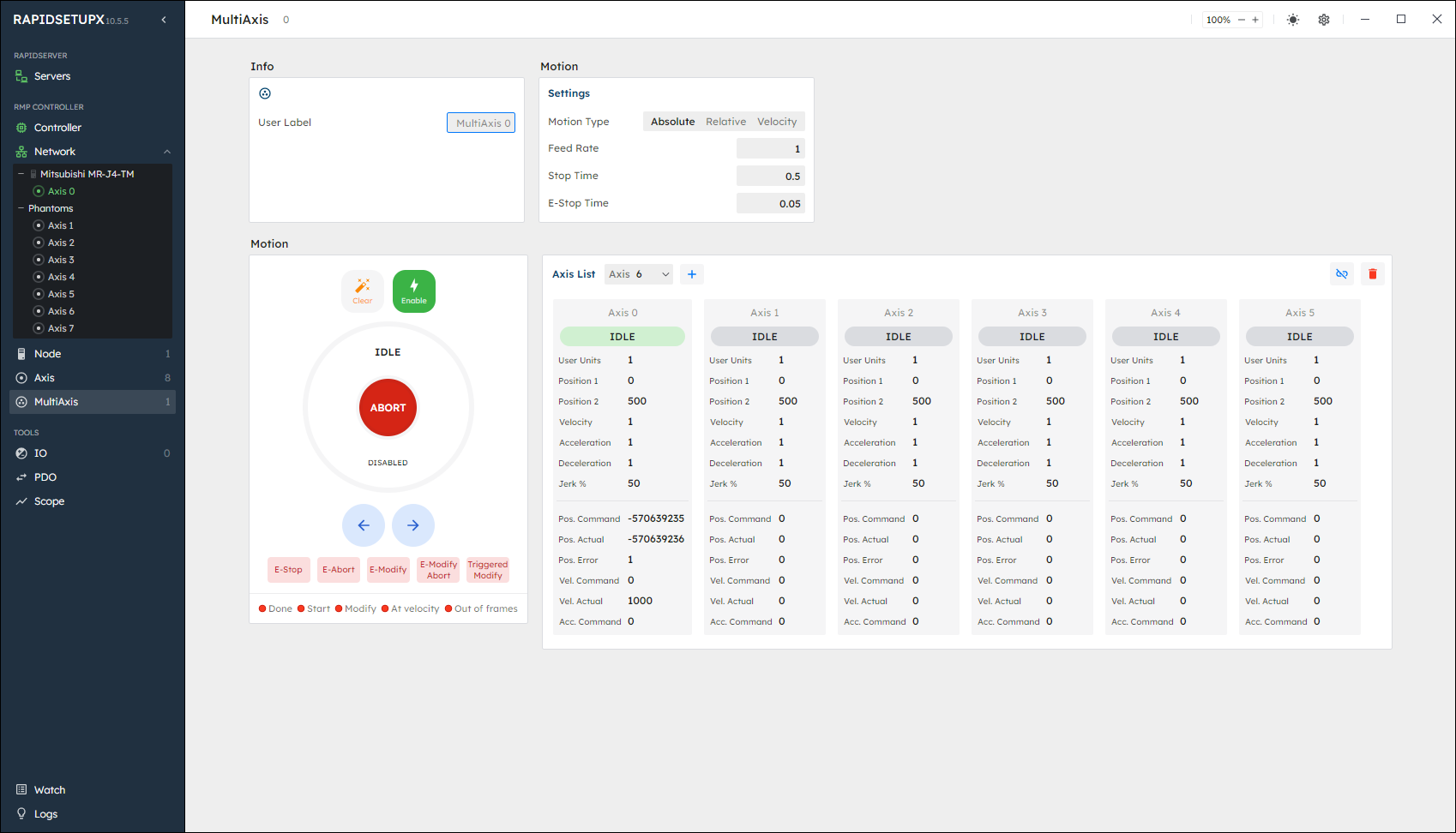Trigger E-Modify
1456x833 pixels.
pos(388,570)
